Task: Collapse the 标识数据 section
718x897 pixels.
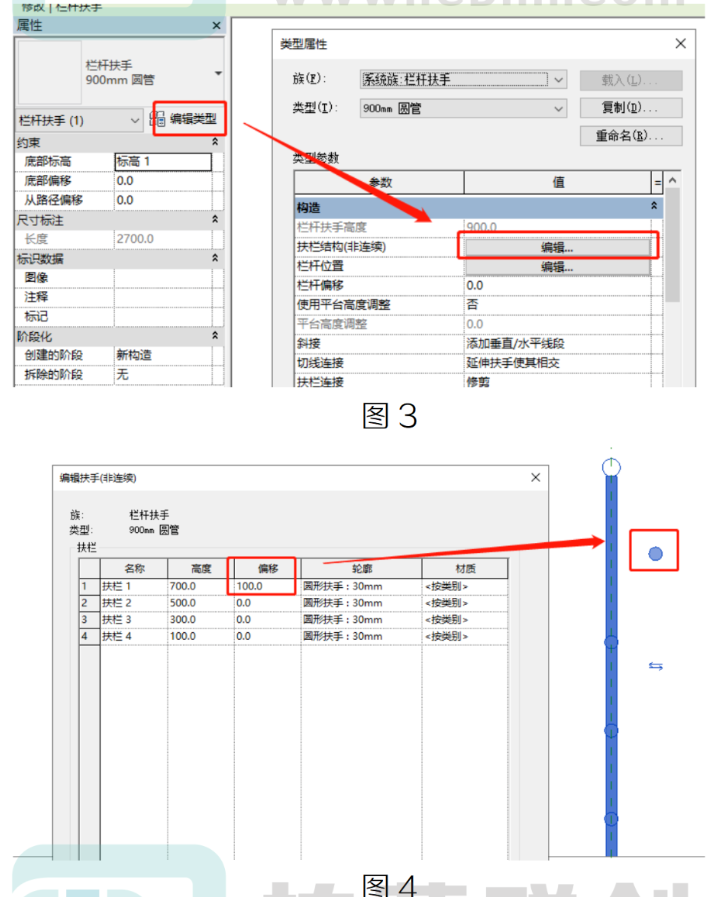Action: (215, 258)
